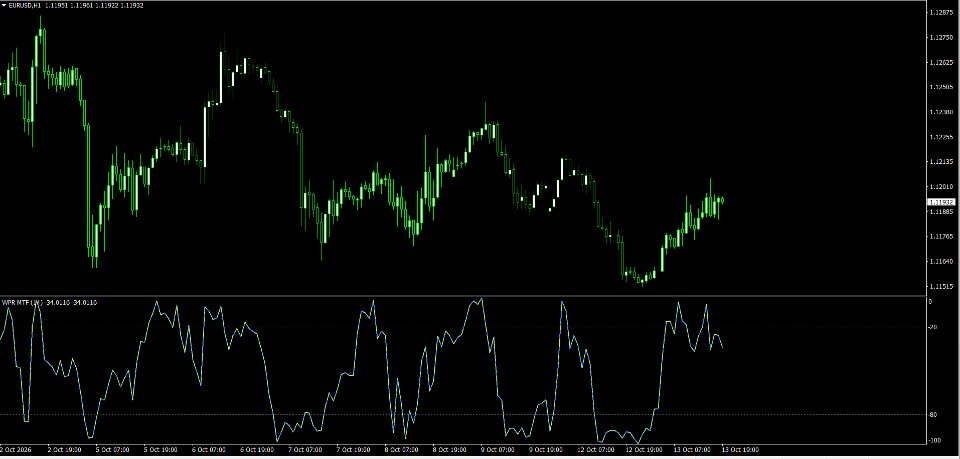The height and width of the screenshot is (459, 960).
Task: Click the 7 Oct 19:00 time label
Action: pos(353,449)
